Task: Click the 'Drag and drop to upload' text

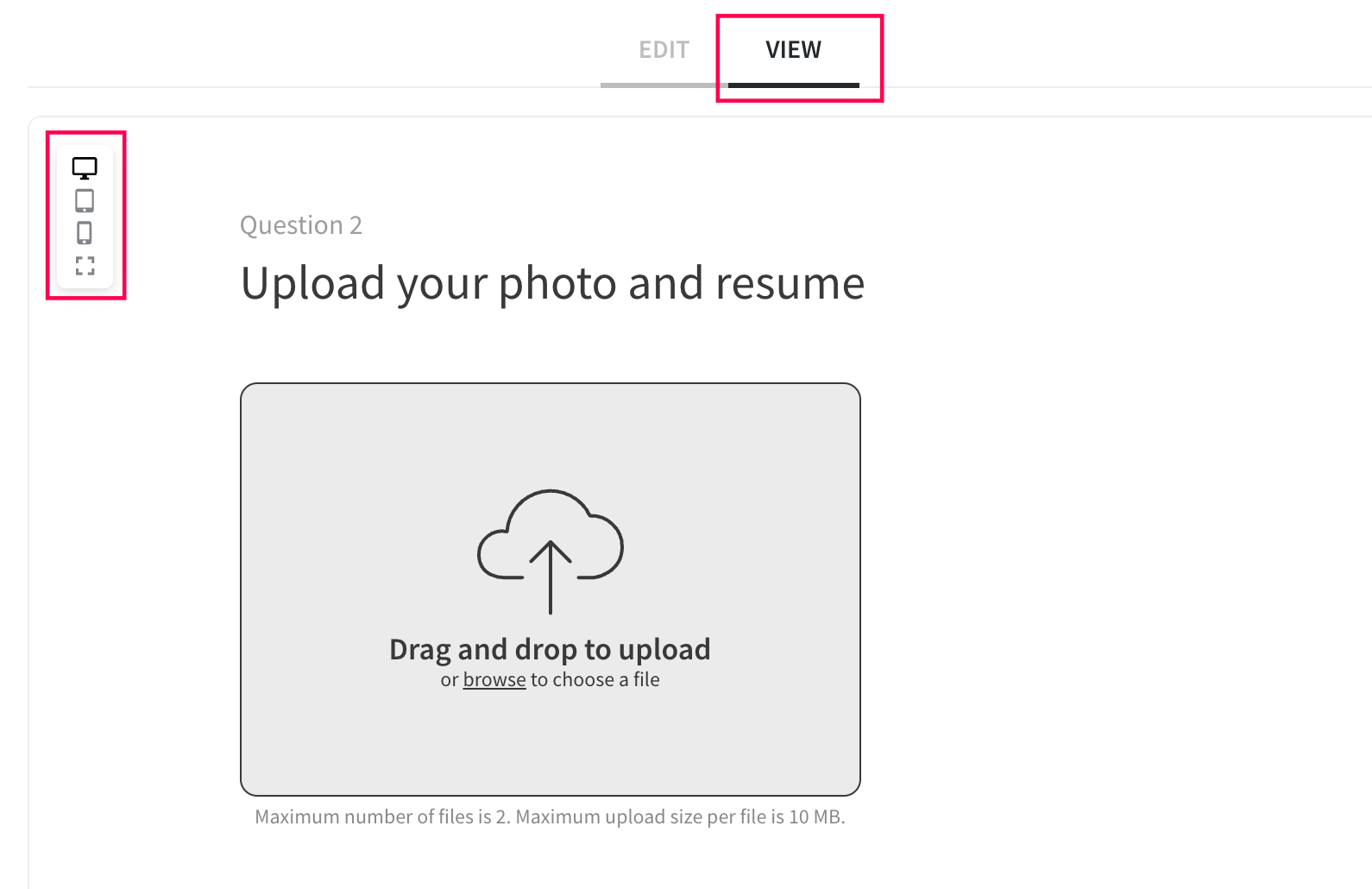Action: 550,649
